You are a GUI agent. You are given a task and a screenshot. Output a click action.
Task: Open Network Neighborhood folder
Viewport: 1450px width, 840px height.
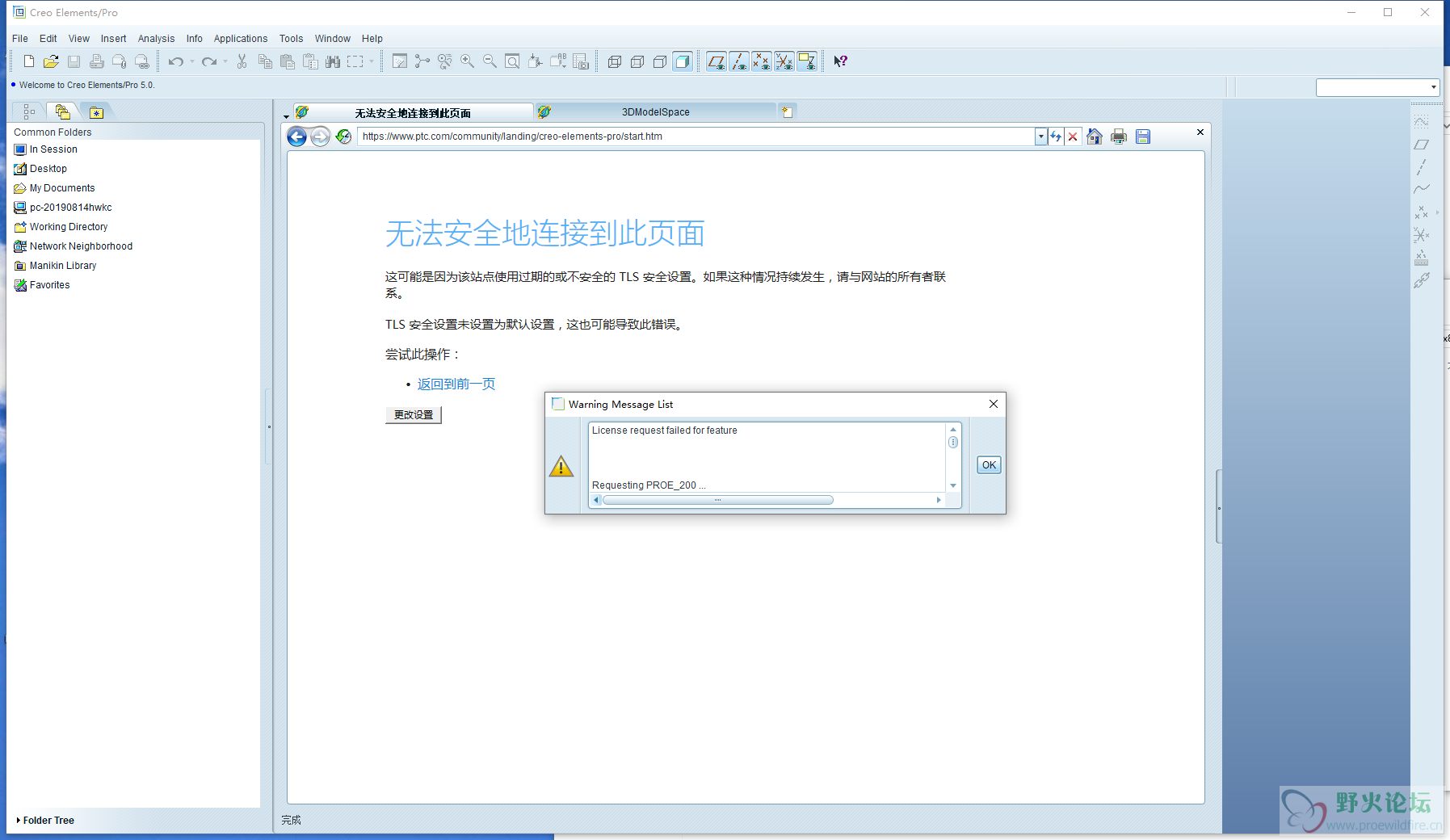point(74,246)
